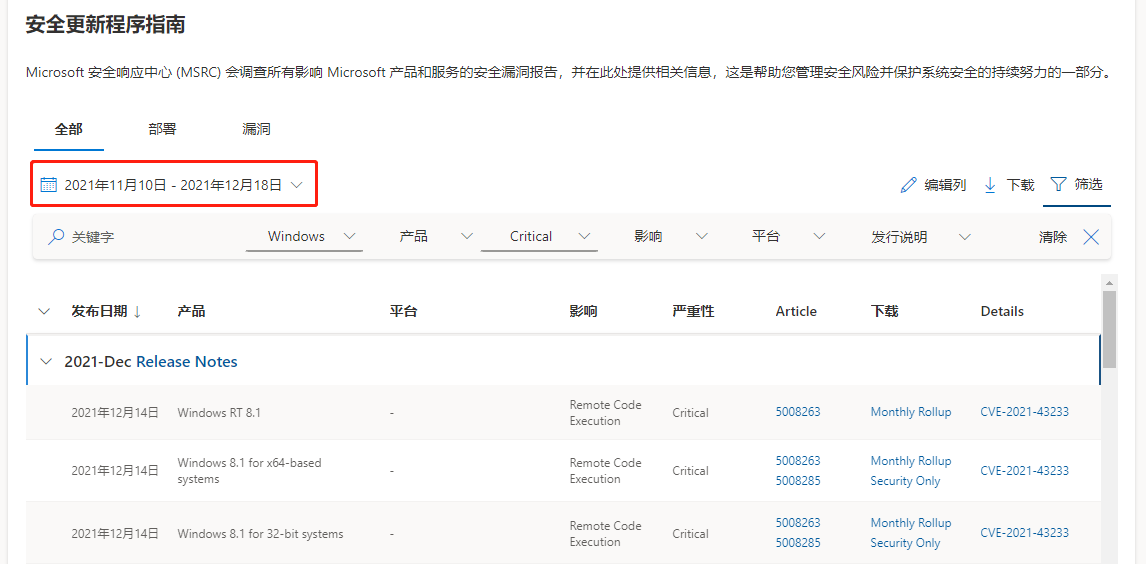The image size is (1146, 564).
Task: Collapse the 2021-Dec group chevron
Action: point(47,361)
